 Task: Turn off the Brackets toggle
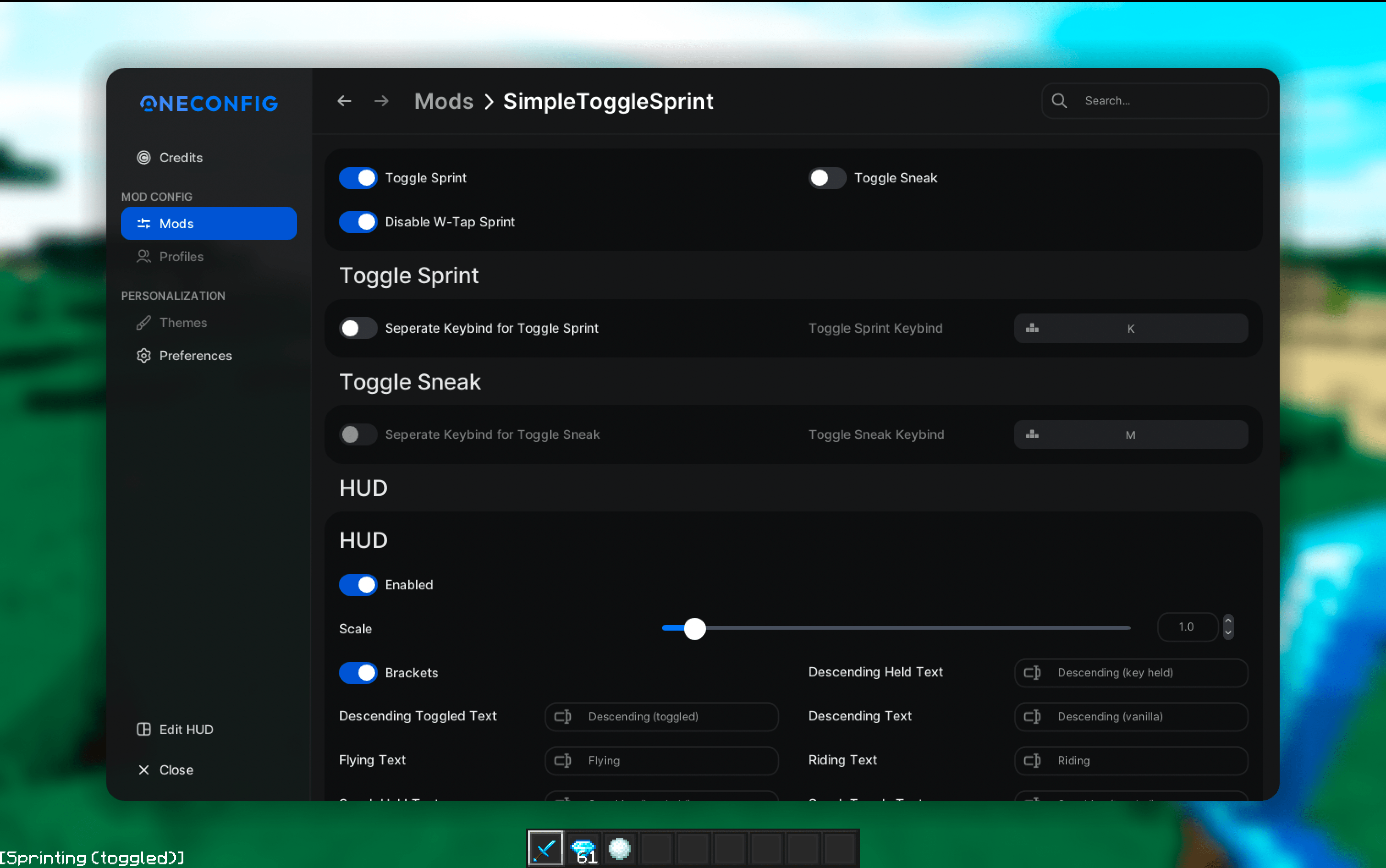coord(358,672)
